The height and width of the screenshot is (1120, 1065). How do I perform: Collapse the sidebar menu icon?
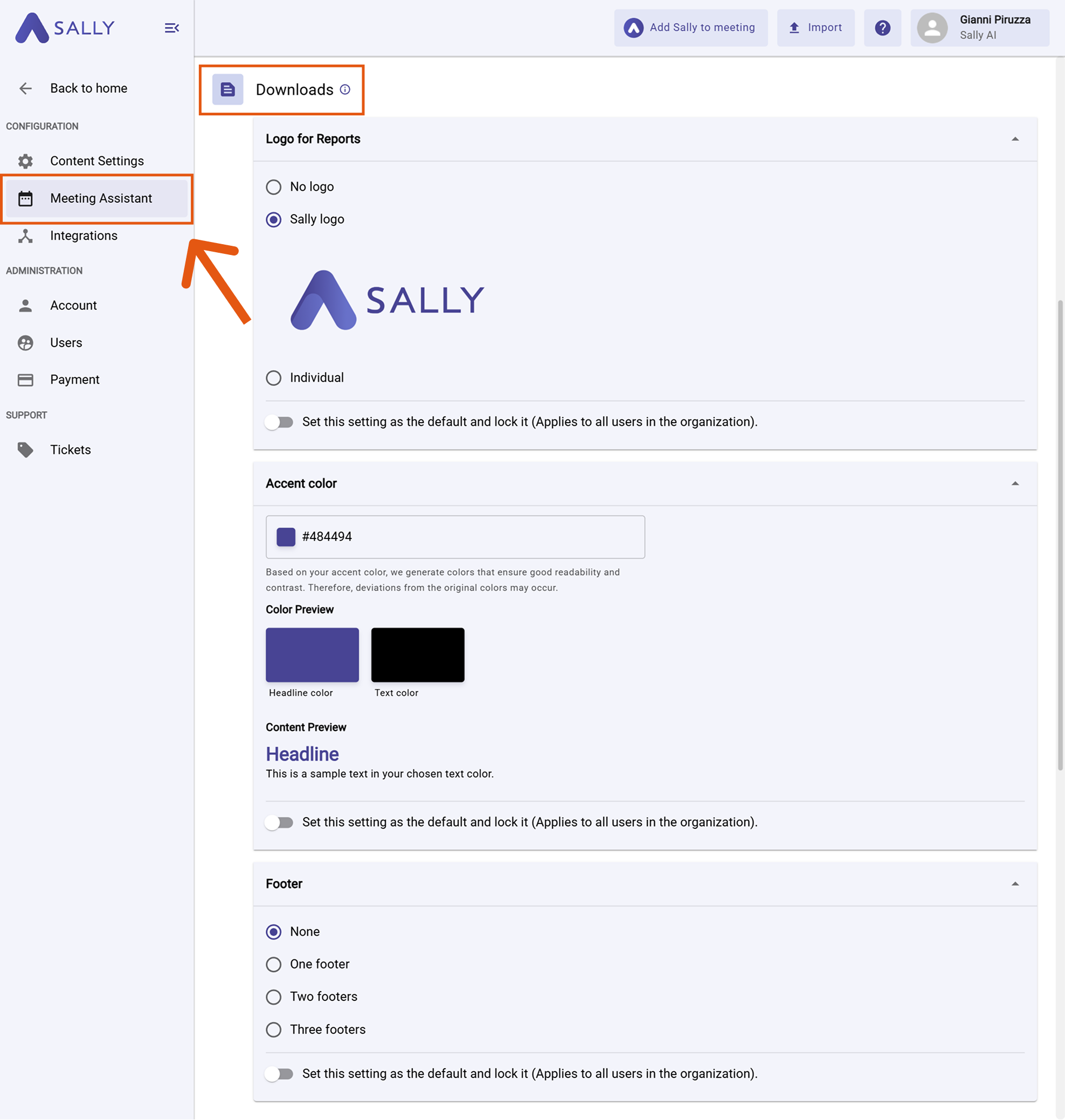(x=171, y=28)
